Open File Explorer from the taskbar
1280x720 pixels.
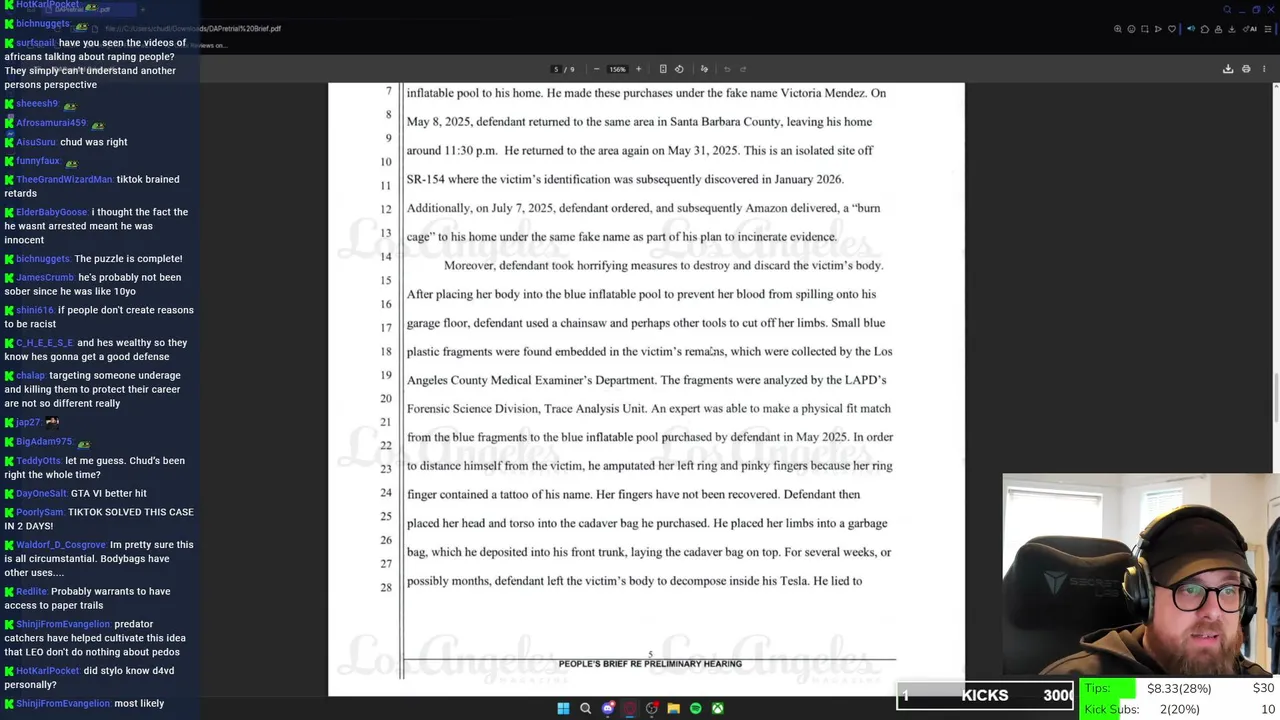coord(673,708)
